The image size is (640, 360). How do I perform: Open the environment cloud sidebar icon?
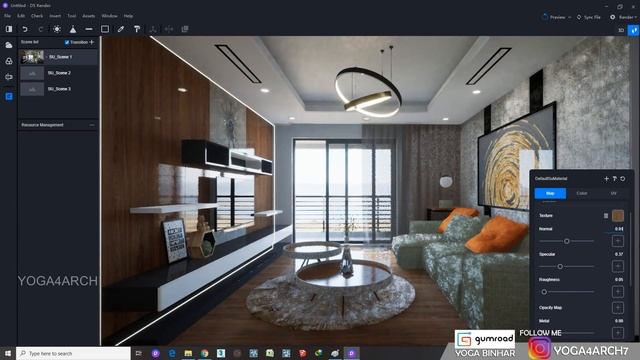tap(9, 45)
